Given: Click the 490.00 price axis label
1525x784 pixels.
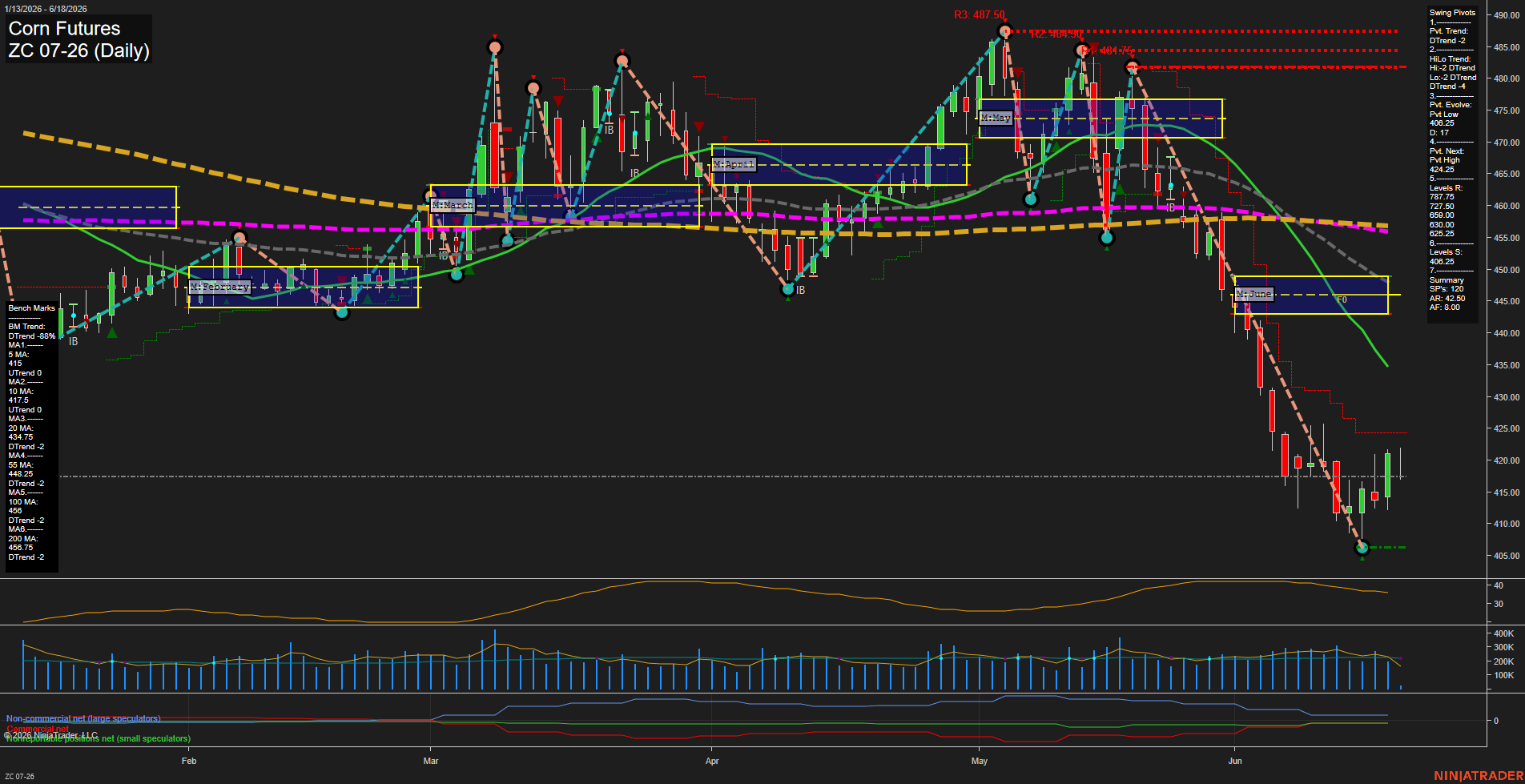Looking at the screenshot, I should [1507, 15].
